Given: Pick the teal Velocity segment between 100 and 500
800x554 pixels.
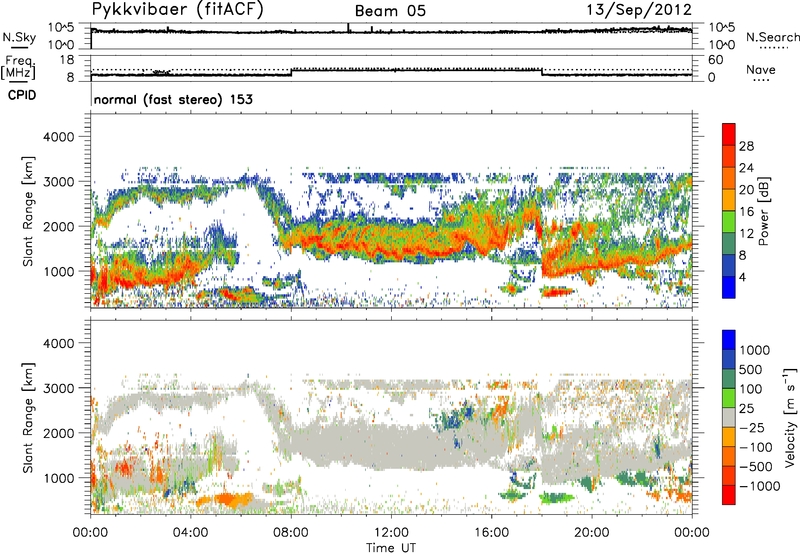Looking at the screenshot, I should (729, 379).
